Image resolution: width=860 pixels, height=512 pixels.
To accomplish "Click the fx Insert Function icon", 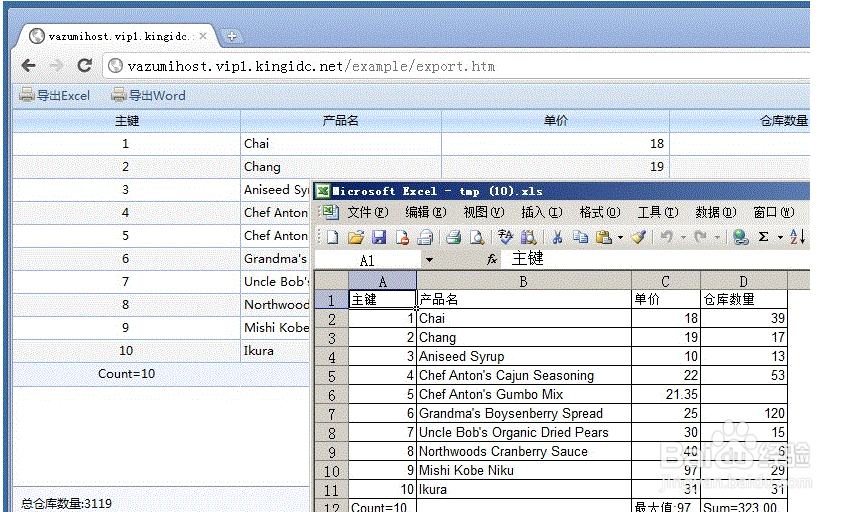I will (x=493, y=259).
